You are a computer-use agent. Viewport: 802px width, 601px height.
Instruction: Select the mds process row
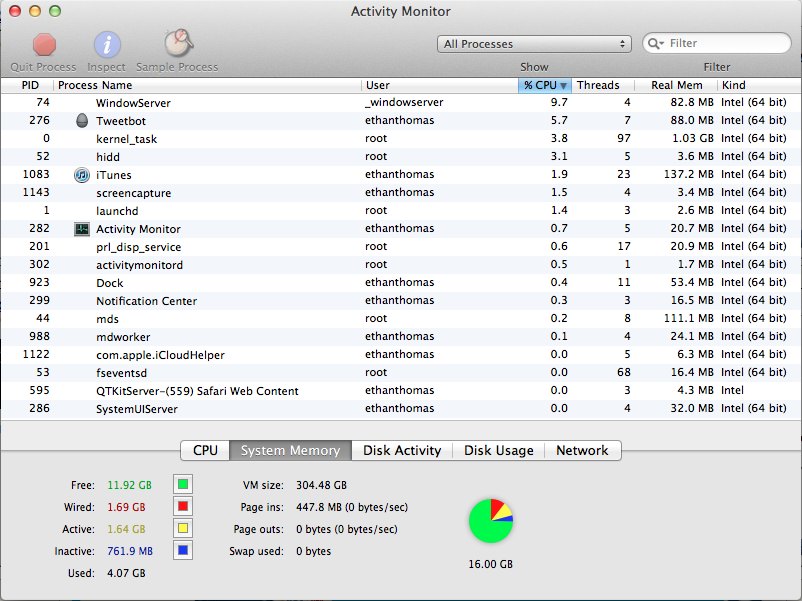[x=401, y=319]
